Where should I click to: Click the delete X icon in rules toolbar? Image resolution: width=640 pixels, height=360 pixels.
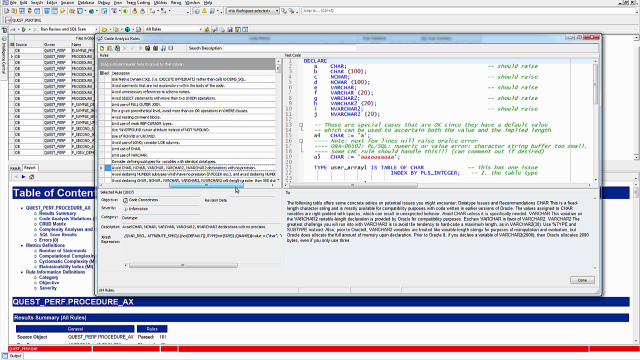125,48
